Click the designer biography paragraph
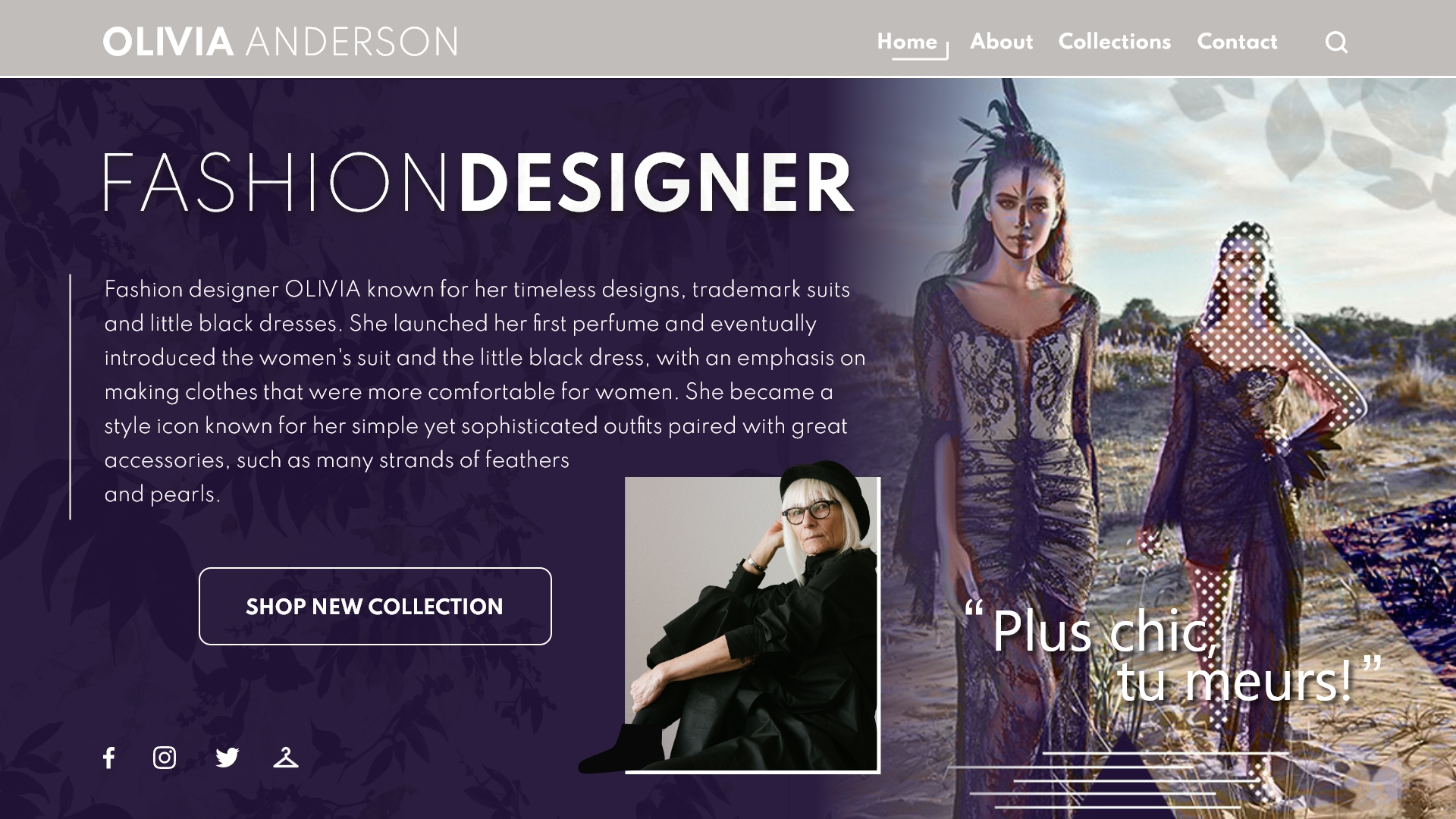Viewport: 1456px width, 819px height. click(485, 391)
